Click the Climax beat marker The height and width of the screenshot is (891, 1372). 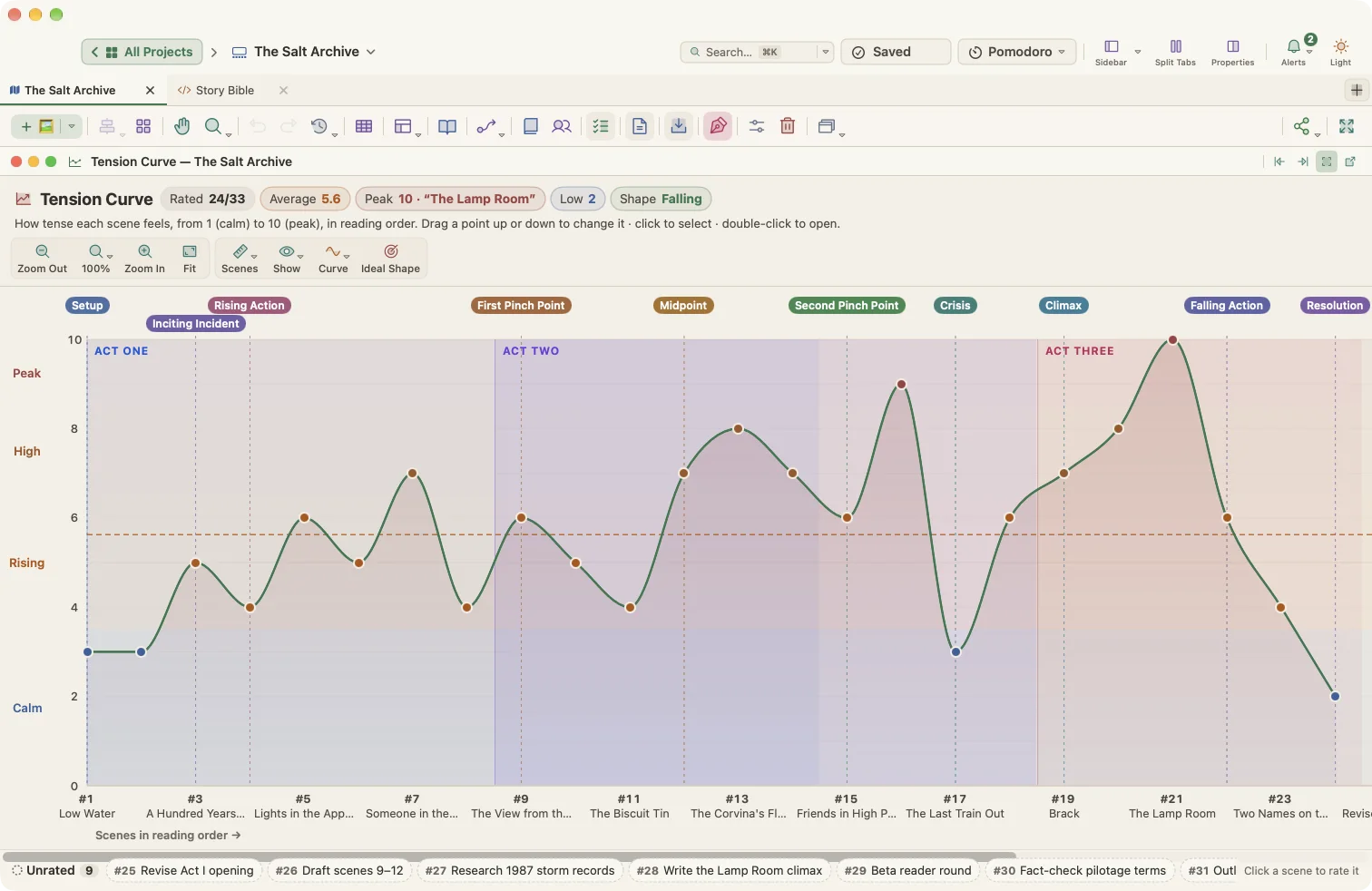[1063, 306]
